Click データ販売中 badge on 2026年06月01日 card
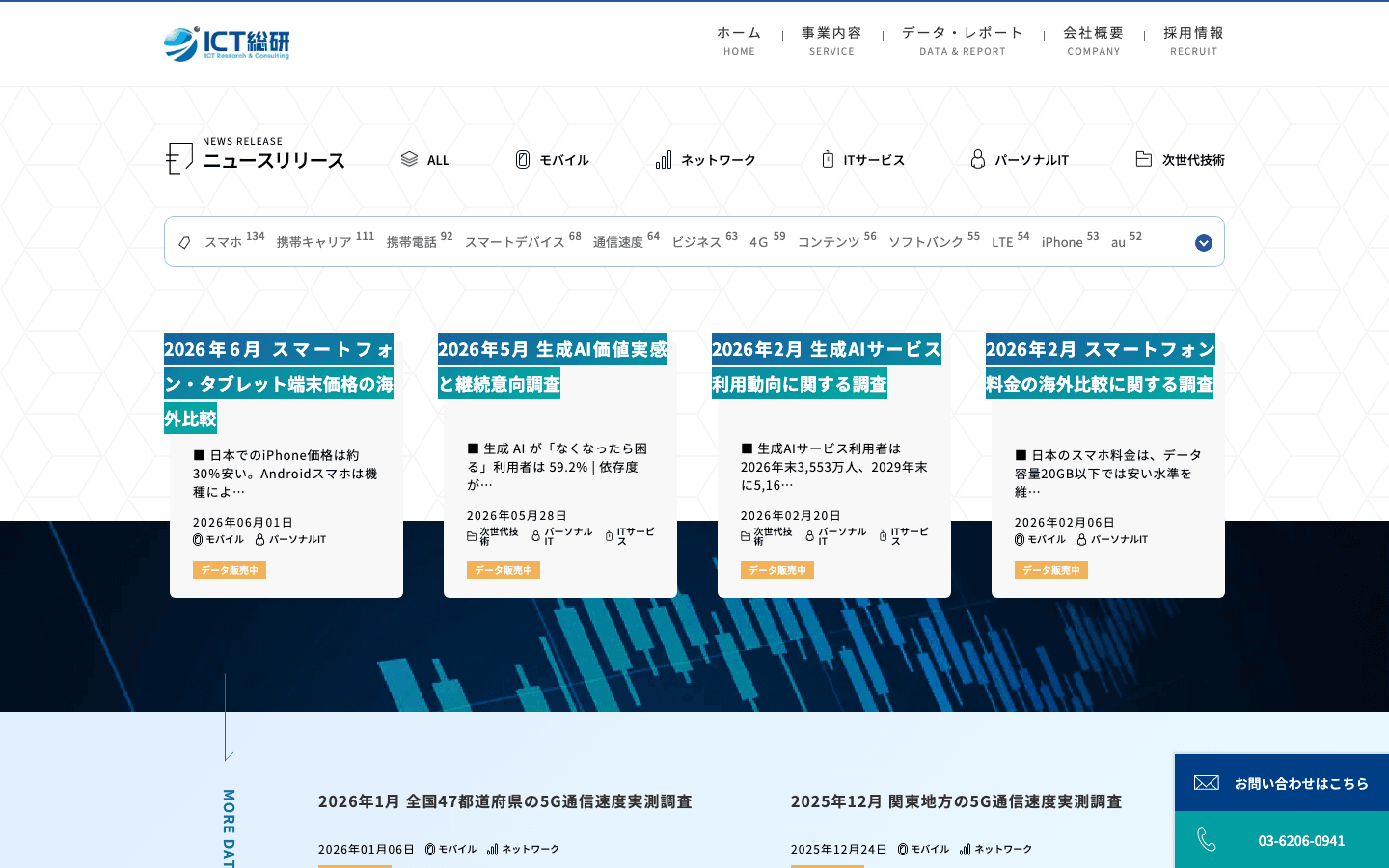1389x868 pixels. pyautogui.click(x=230, y=570)
